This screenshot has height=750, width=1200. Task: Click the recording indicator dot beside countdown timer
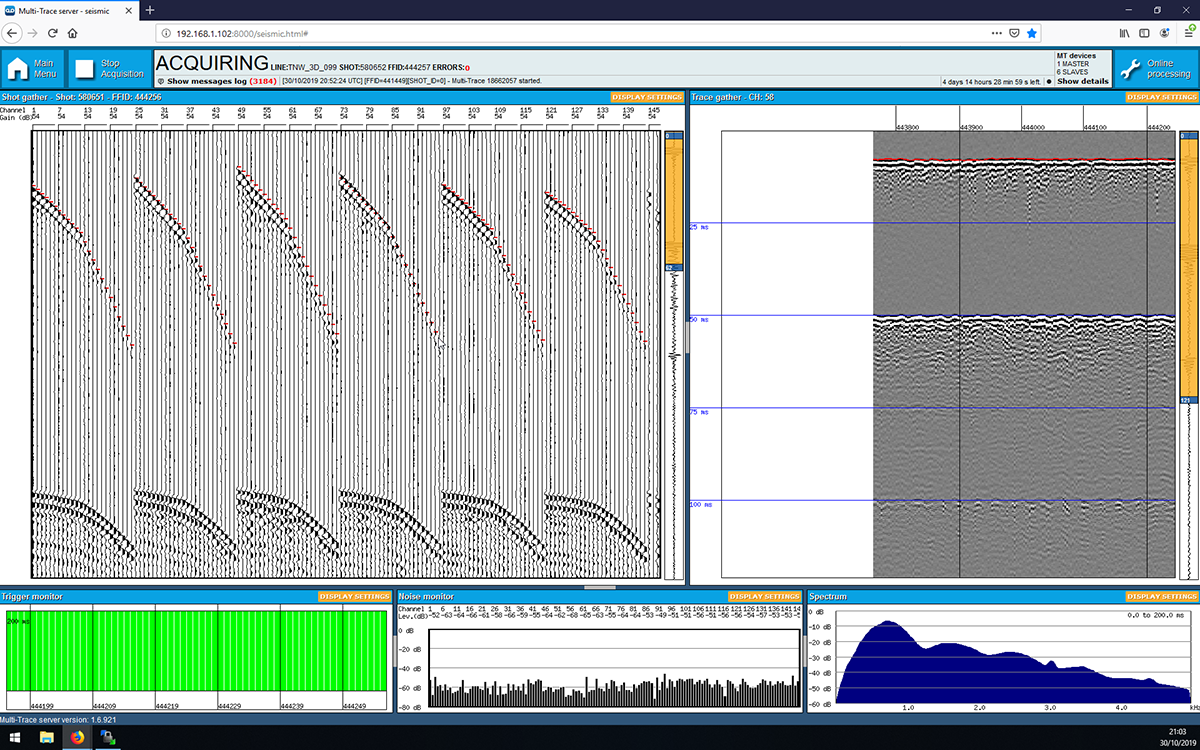pos(1049,81)
